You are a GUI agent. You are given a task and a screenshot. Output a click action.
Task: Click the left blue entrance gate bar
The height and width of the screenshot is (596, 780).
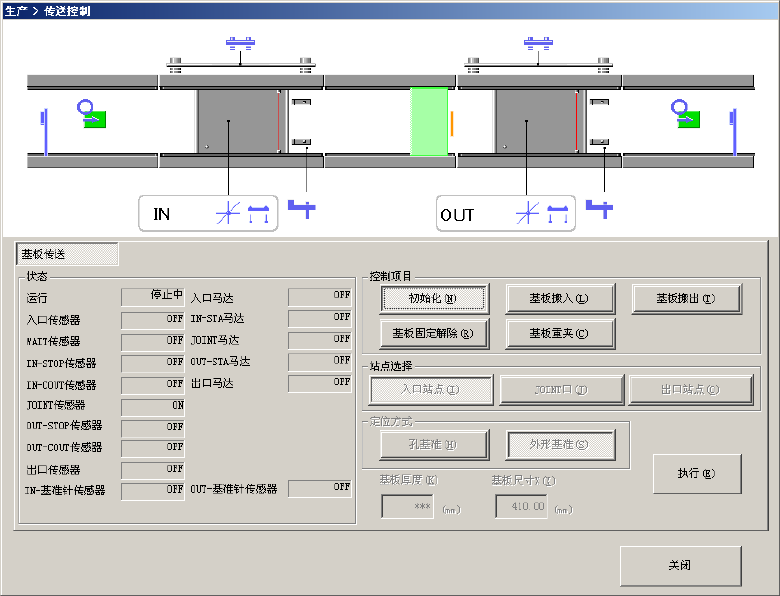pyautogui.click(x=45, y=132)
